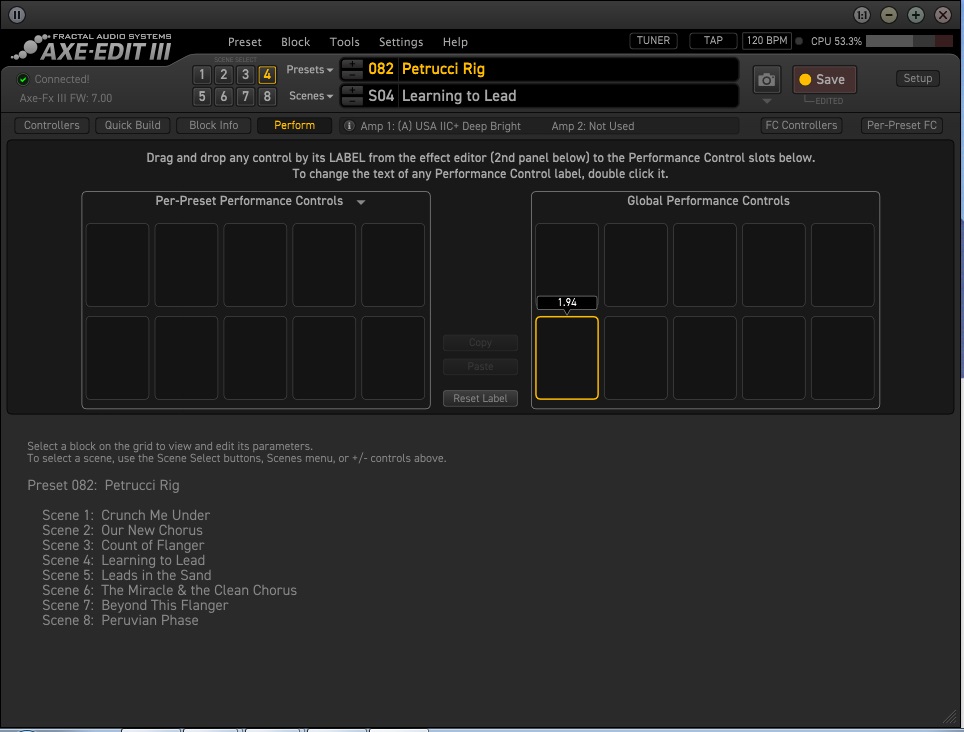Click 'Axe-Fx III FW: 7.00' text
The height and width of the screenshot is (732, 964).
point(66,98)
